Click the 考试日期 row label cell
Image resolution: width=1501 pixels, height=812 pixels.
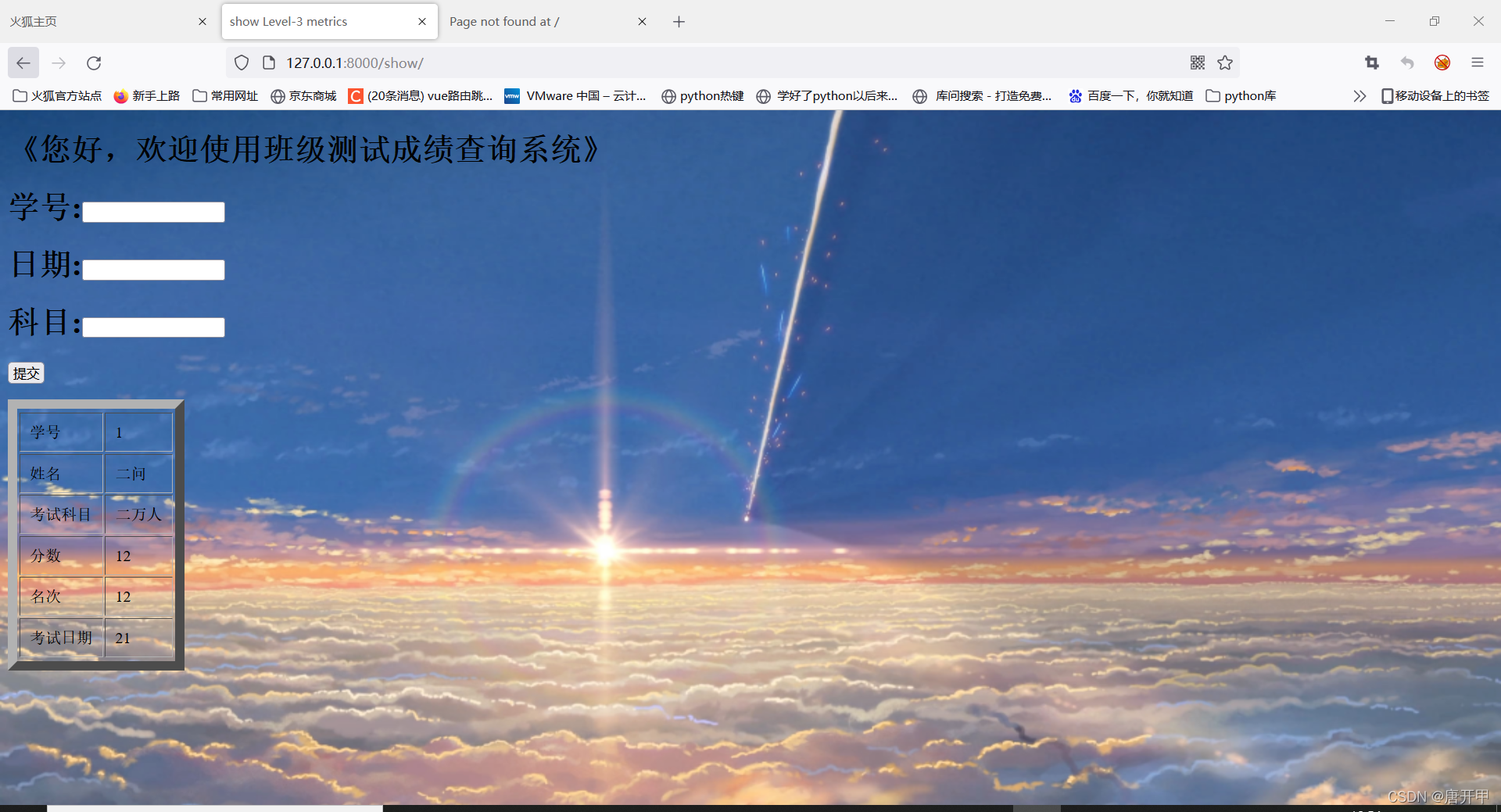pyautogui.click(x=61, y=638)
